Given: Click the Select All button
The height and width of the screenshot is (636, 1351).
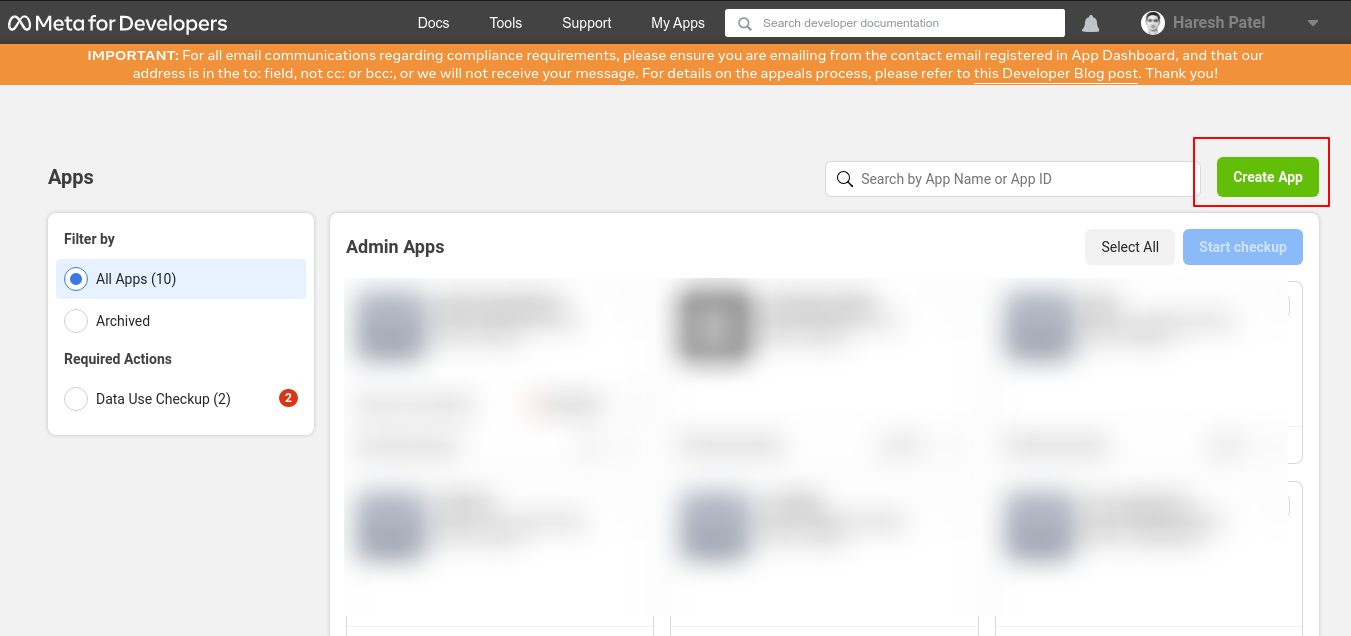Looking at the screenshot, I should (1129, 247).
